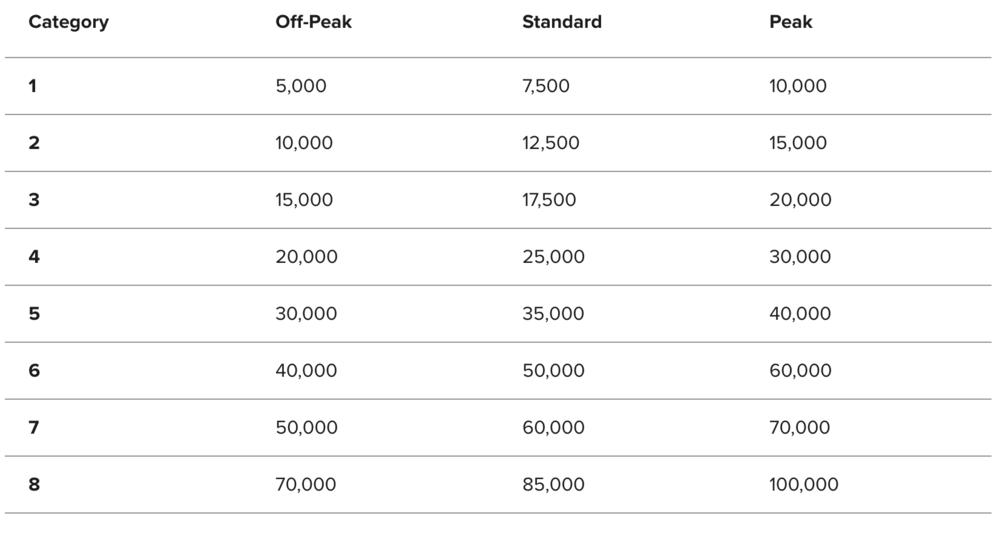Select the Category 7 row label
Image resolution: width=1000 pixels, height=533 pixels.
pos(34,428)
